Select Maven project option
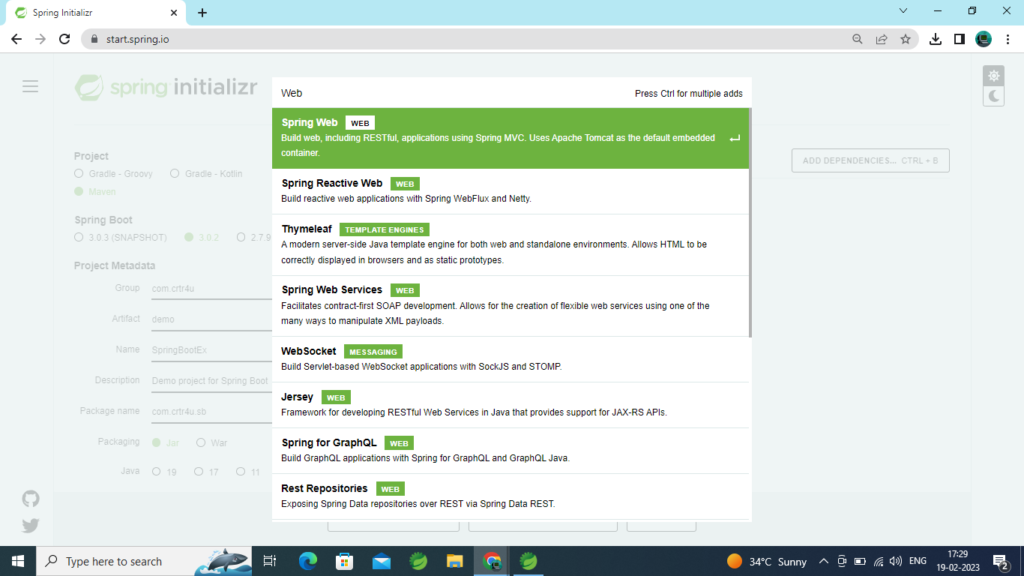The height and width of the screenshot is (576, 1024). pyautogui.click(x=95, y=191)
